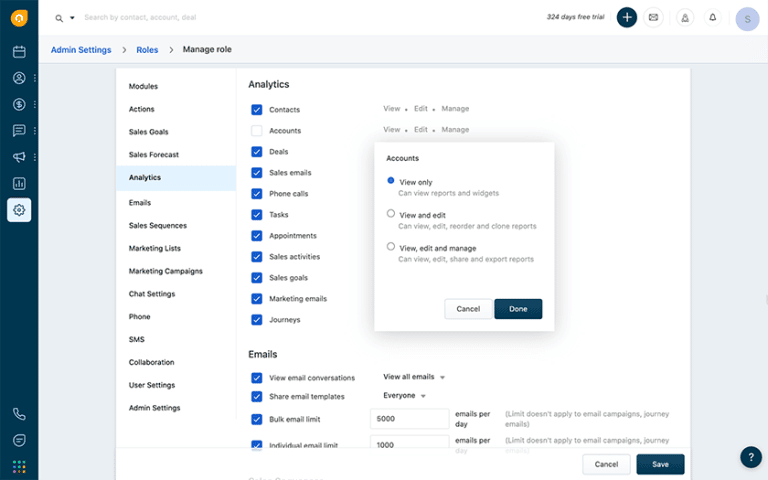Open the Everyone dropdown for email templates
The image size is (768, 480).
point(405,396)
